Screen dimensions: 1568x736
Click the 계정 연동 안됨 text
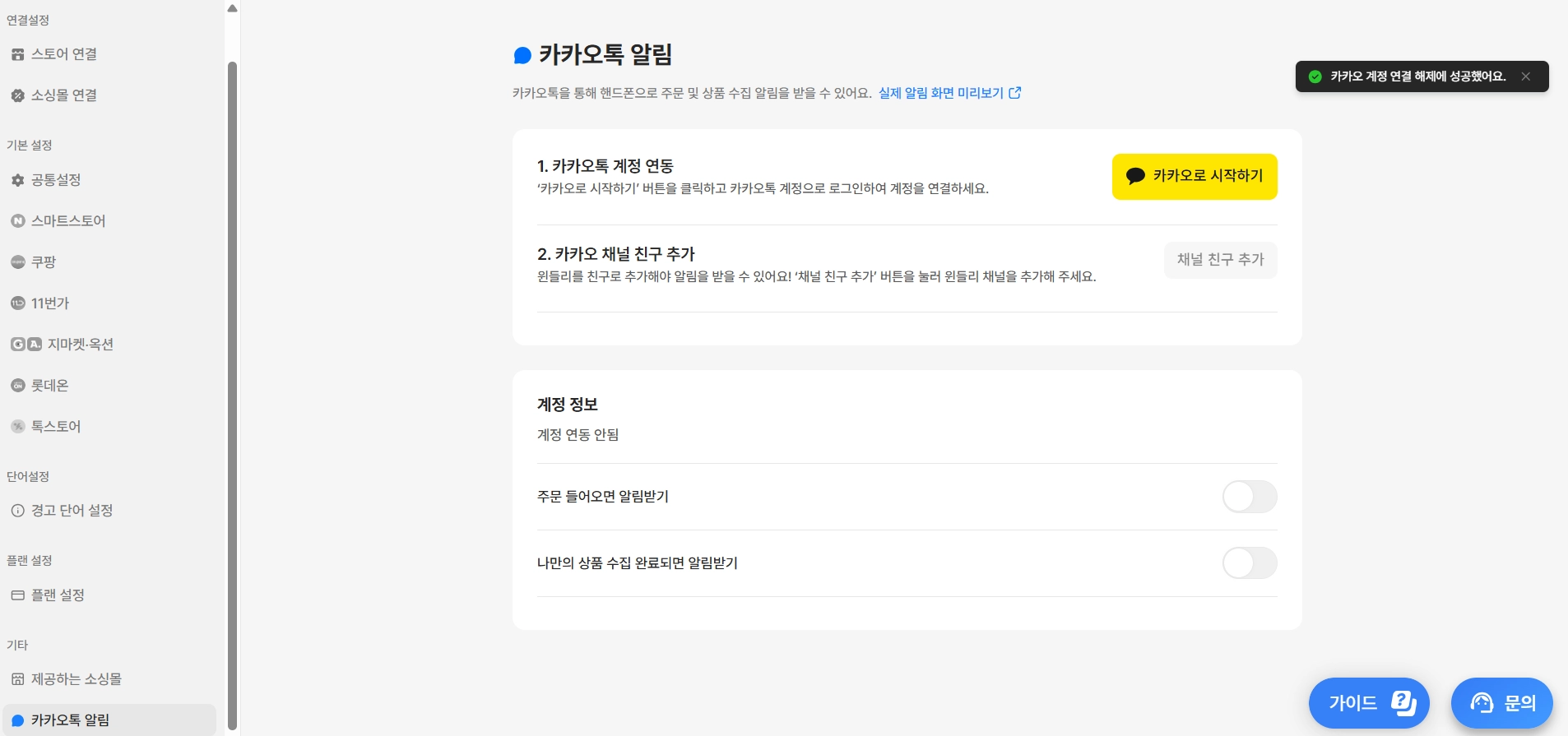pyautogui.click(x=578, y=435)
